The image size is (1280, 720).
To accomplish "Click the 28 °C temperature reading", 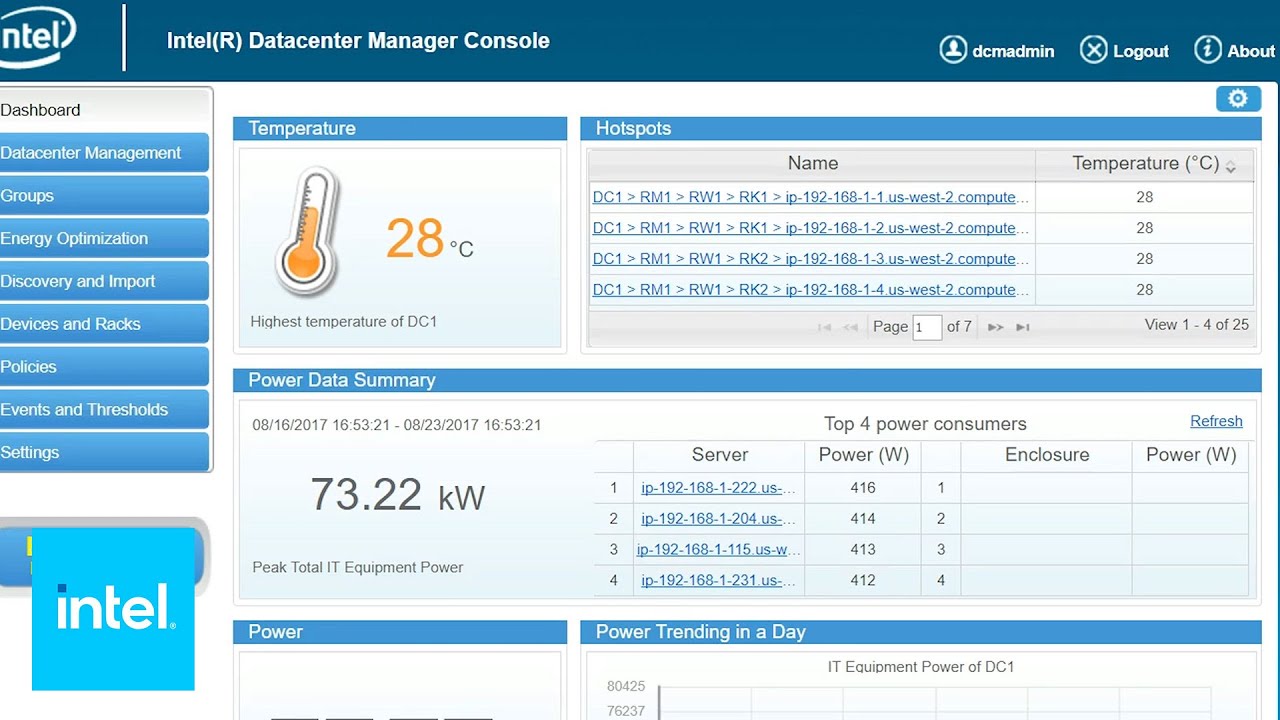I will pyautogui.click(x=430, y=240).
